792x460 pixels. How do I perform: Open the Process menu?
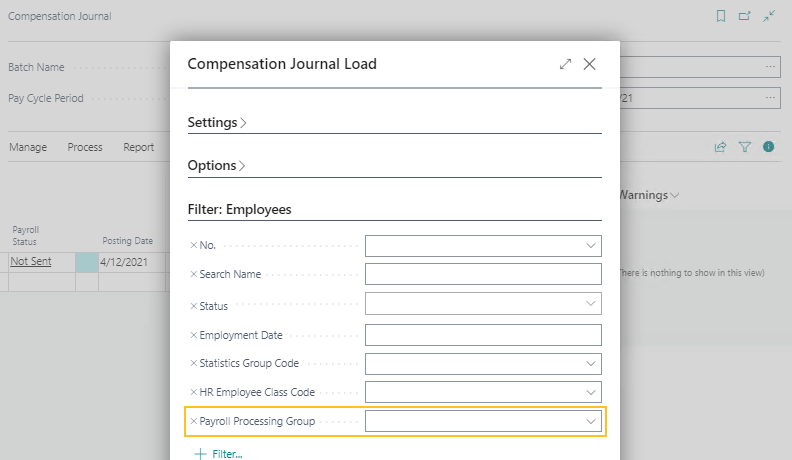pos(85,147)
